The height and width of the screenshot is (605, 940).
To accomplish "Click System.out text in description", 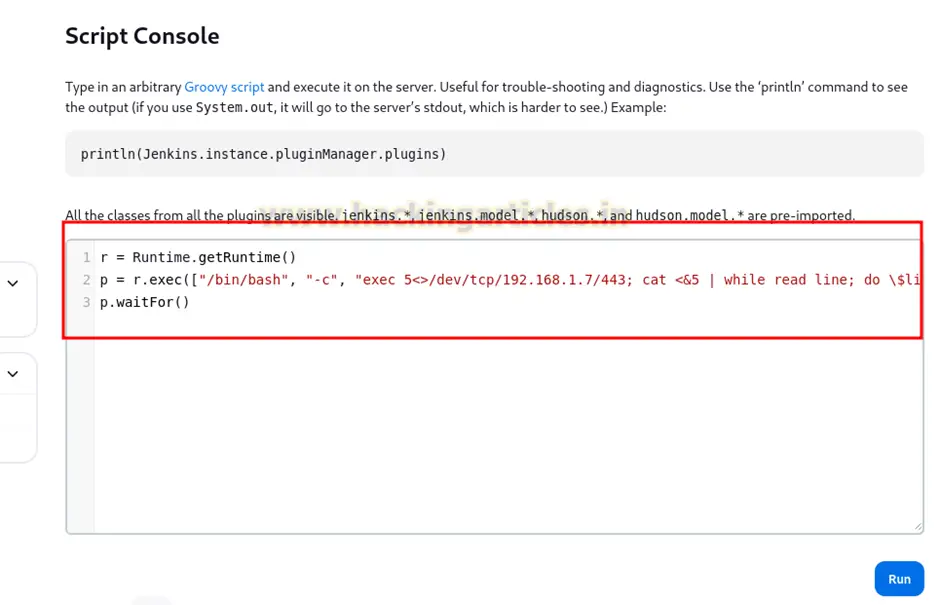I will pyautogui.click(x=234, y=108).
